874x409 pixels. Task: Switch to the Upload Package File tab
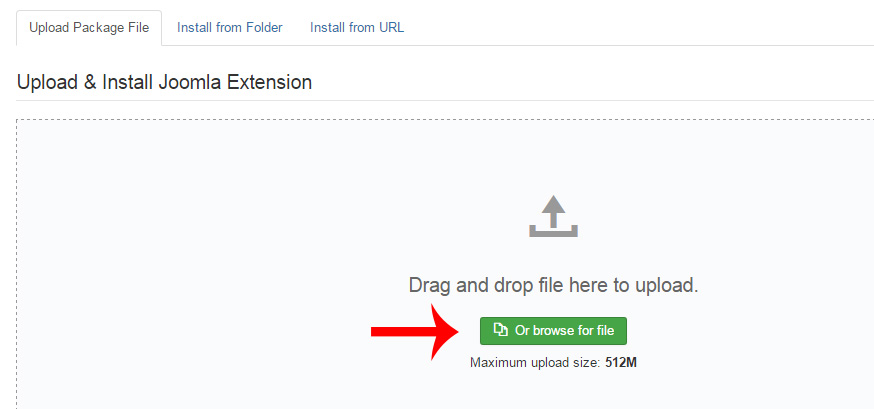click(x=89, y=28)
